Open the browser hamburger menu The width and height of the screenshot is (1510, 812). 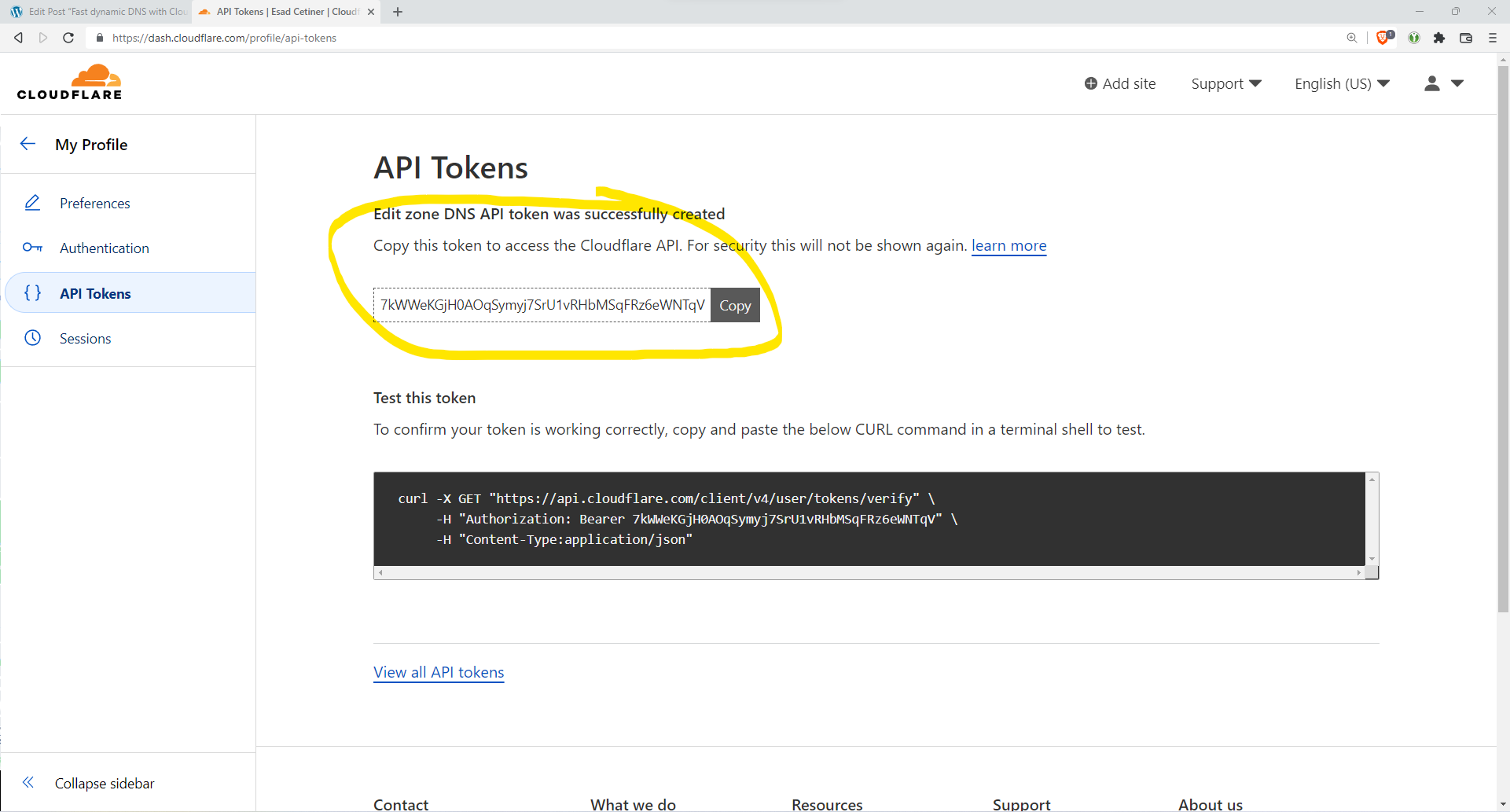pos(1493,38)
